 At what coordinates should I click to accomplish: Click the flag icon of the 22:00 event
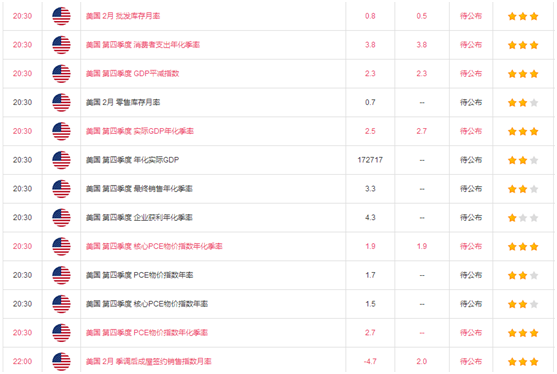[x=61, y=361]
